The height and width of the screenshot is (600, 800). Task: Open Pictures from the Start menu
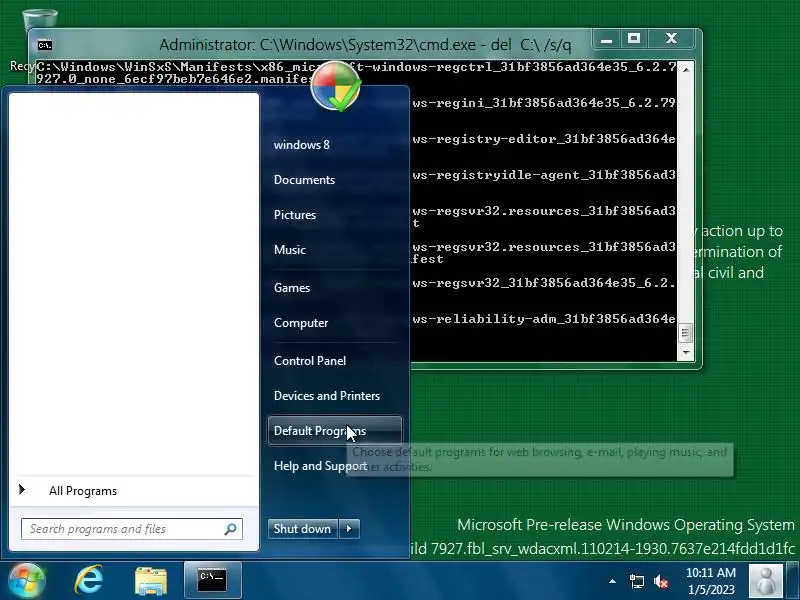tap(295, 215)
